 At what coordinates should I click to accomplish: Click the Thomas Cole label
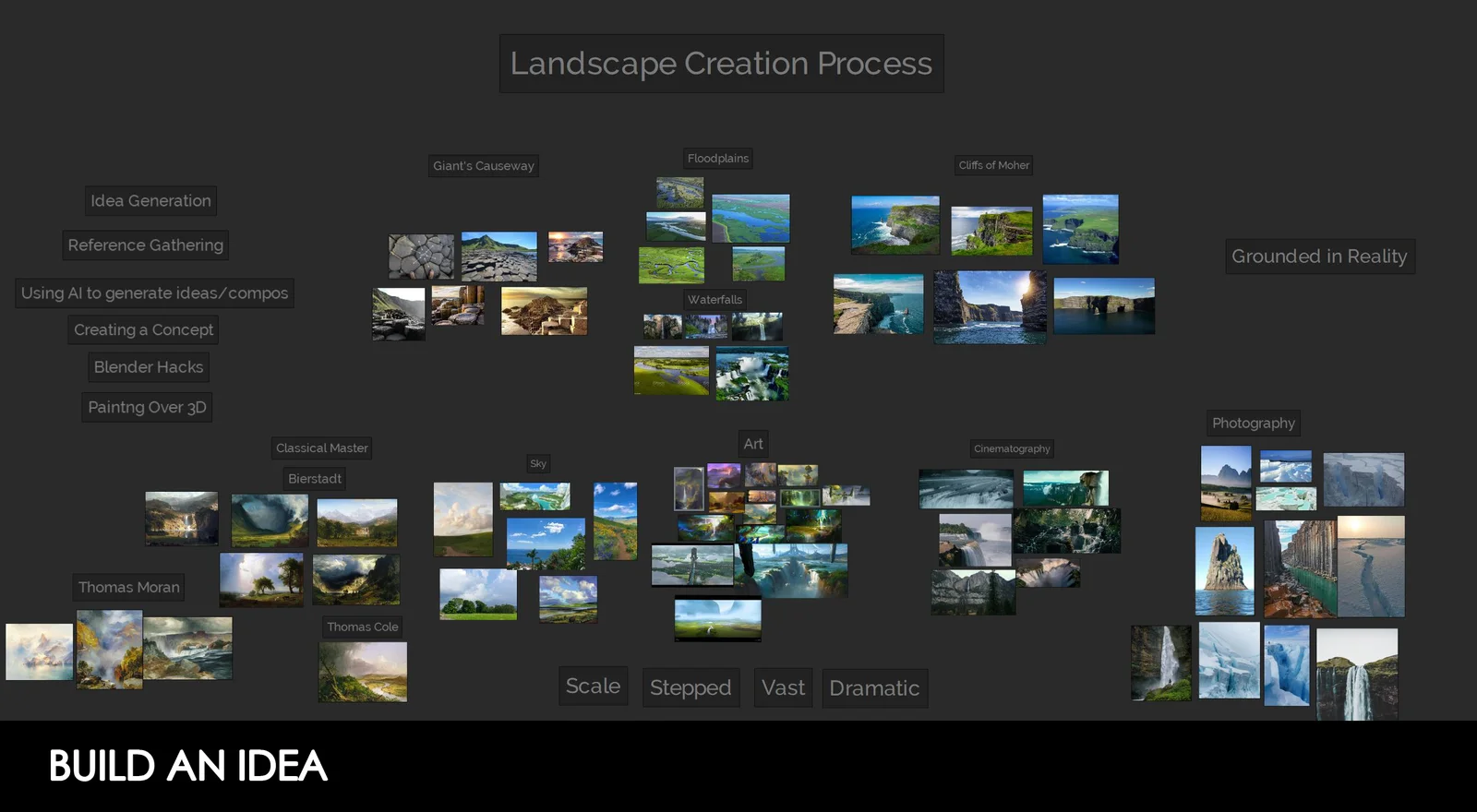click(x=363, y=627)
